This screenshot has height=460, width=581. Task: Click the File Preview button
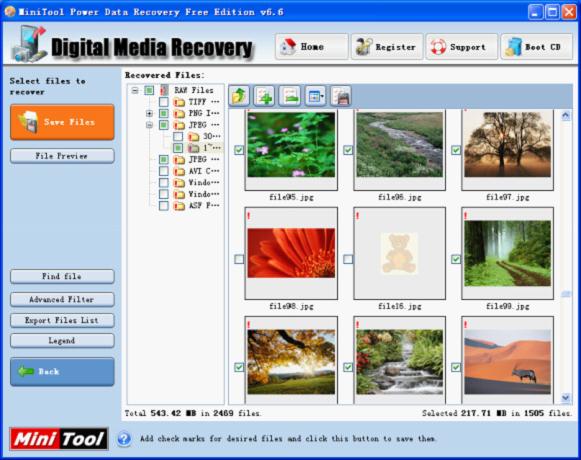click(x=62, y=156)
